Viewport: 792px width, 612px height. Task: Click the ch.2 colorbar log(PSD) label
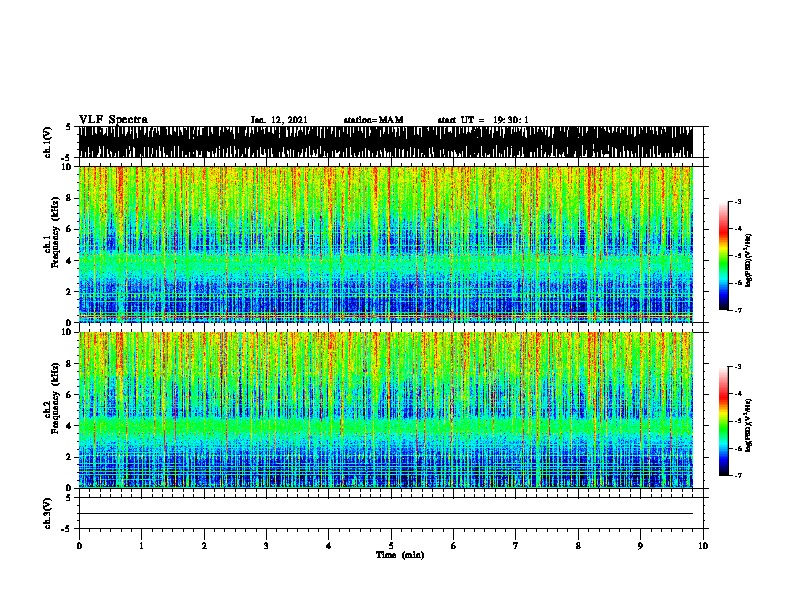click(749, 425)
